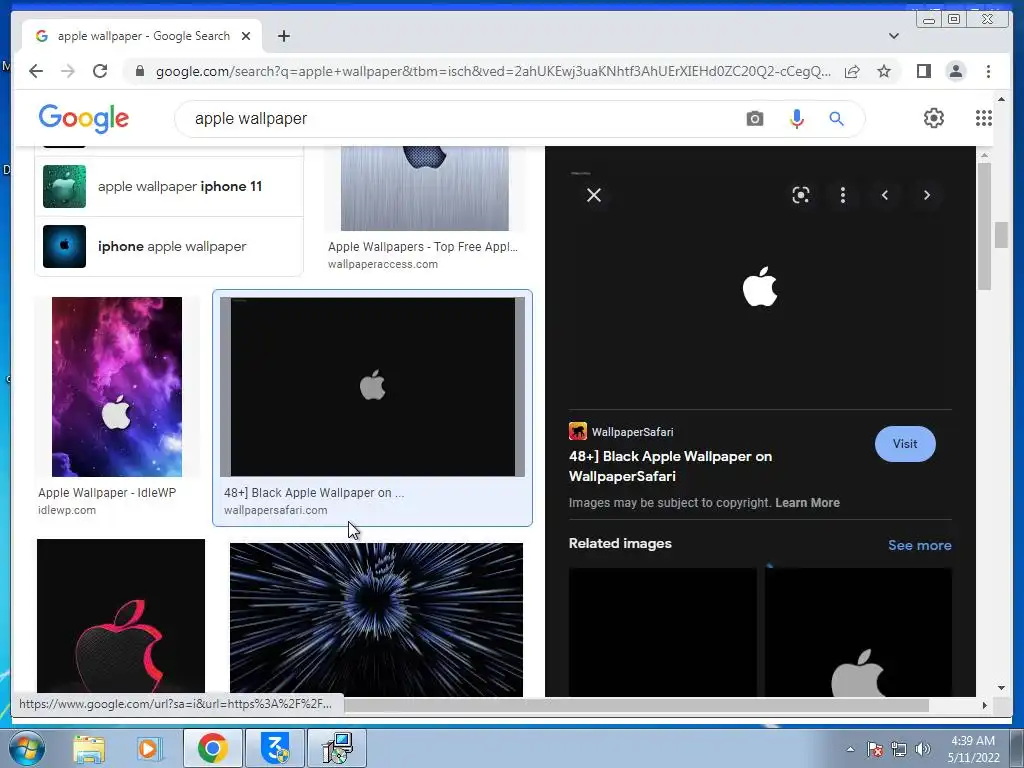1024x768 pixels.
Task: Open Chrome profile avatar
Action: coord(955,71)
